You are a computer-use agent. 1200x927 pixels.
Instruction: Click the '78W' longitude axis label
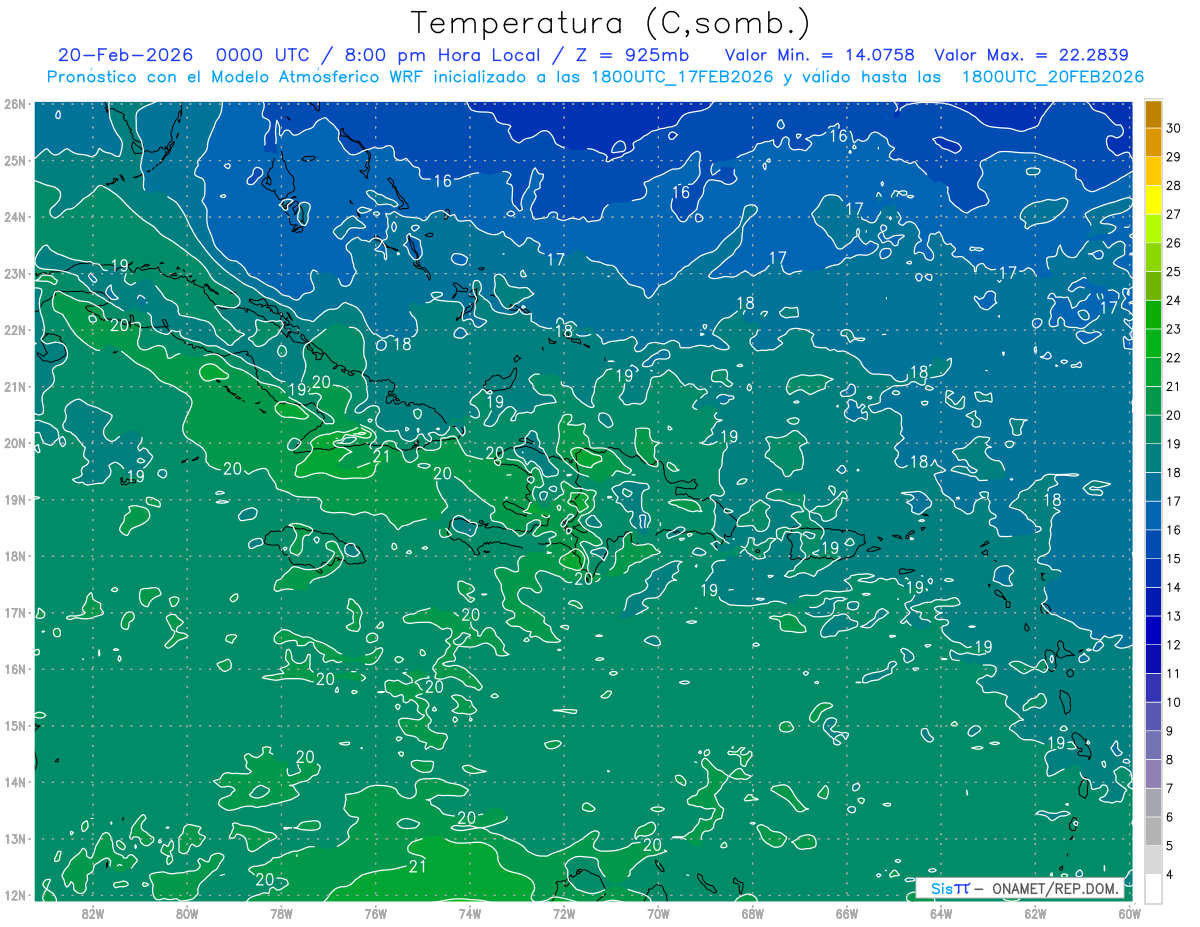281,913
